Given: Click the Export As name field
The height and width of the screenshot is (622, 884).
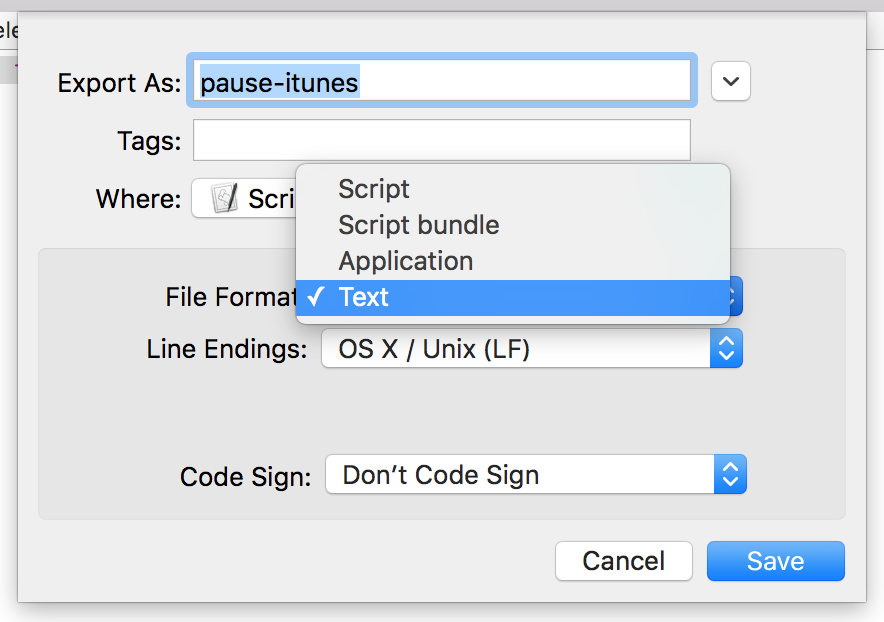Looking at the screenshot, I should (x=442, y=81).
